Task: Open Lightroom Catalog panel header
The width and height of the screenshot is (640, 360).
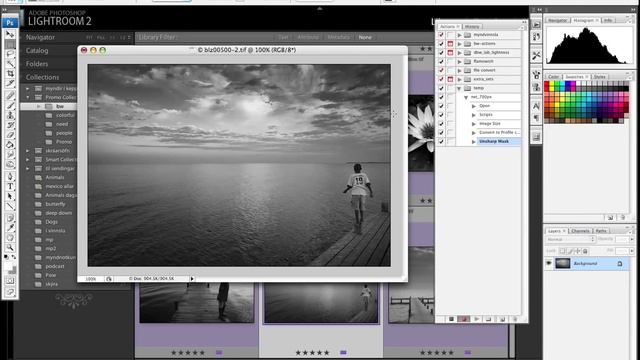Action: pyautogui.click(x=37, y=51)
